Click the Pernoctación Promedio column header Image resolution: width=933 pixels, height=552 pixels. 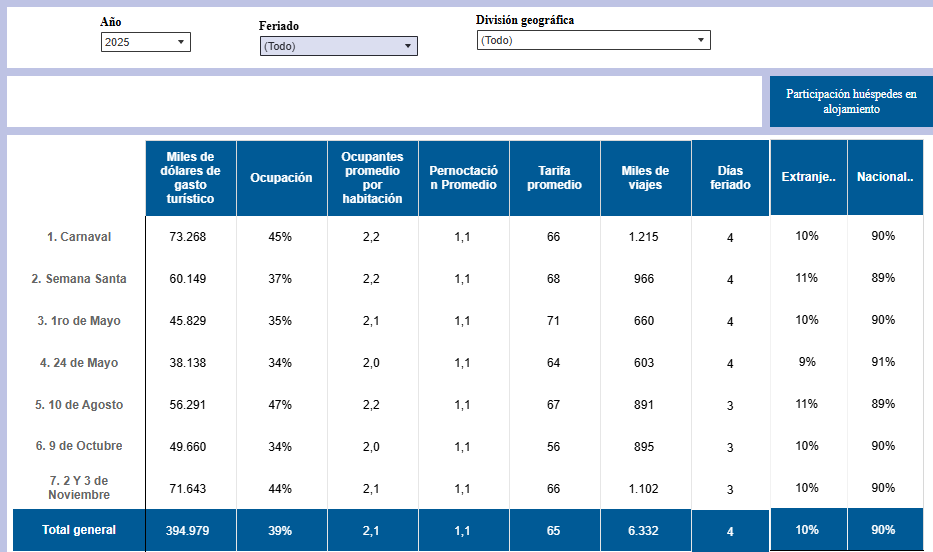[x=463, y=178]
